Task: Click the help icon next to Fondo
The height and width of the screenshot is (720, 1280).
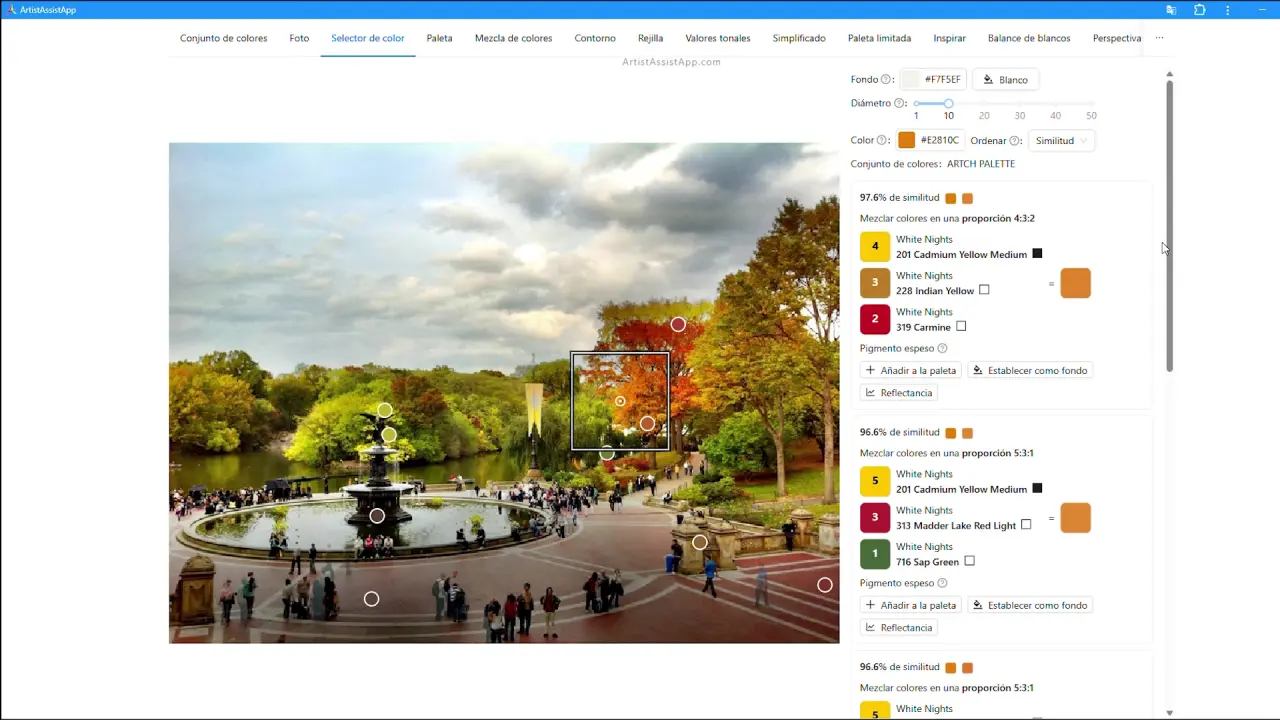Action: click(886, 80)
